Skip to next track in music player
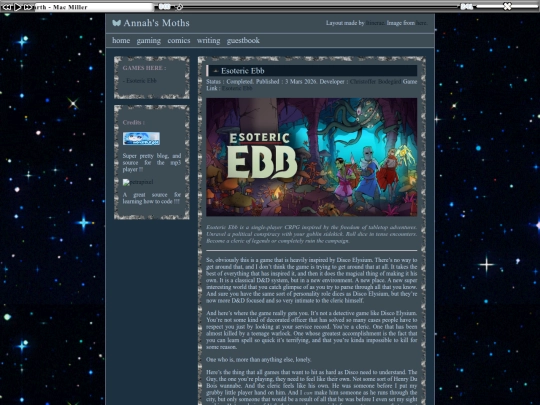Viewport: 540px width, 405px height. click(28, 7)
